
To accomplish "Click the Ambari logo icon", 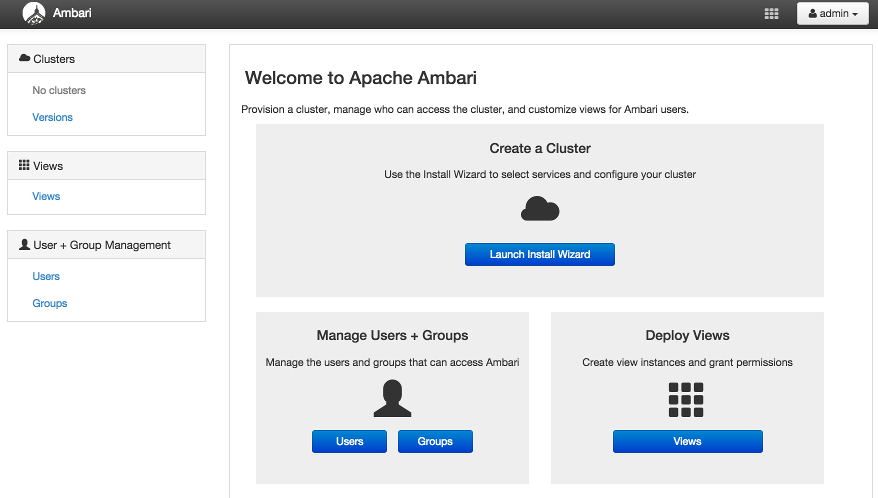I will pos(34,14).
